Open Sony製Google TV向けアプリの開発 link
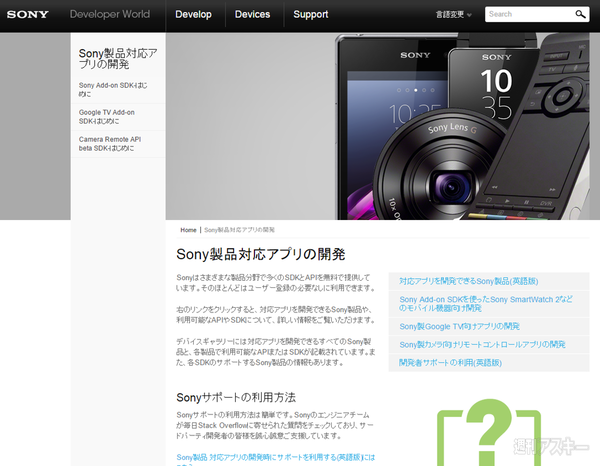 click(460, 326)
